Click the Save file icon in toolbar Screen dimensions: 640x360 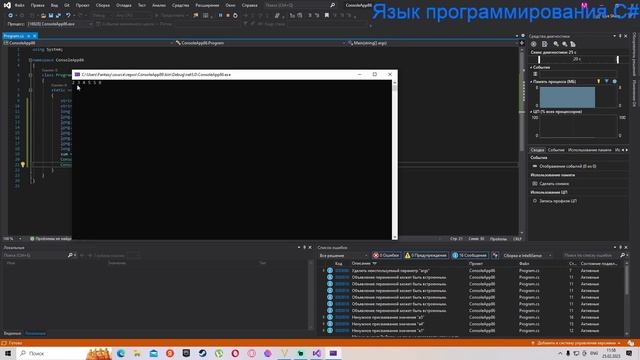coord(51,15)
